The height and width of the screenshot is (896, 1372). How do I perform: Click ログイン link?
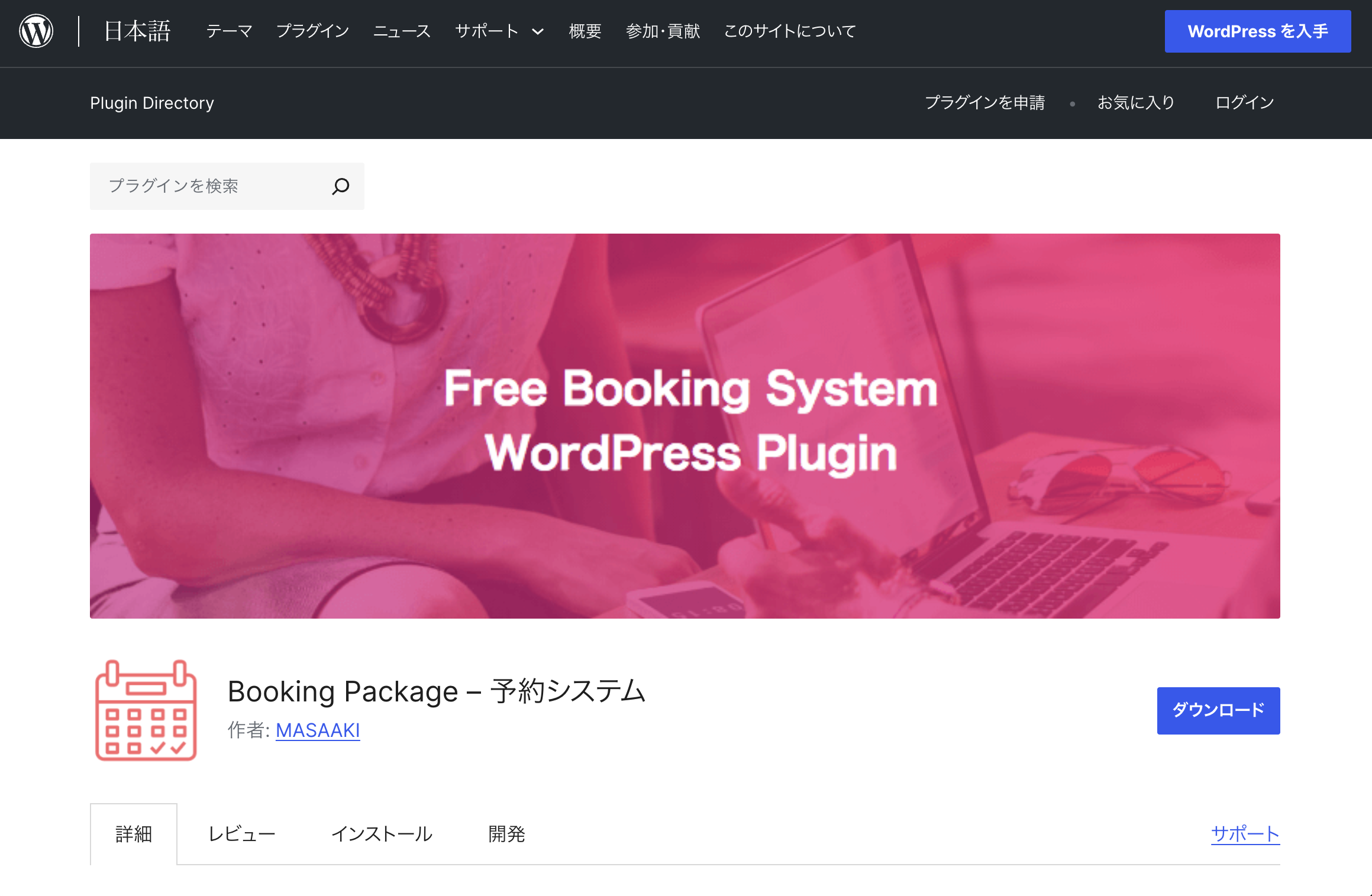pos(1245,103)
